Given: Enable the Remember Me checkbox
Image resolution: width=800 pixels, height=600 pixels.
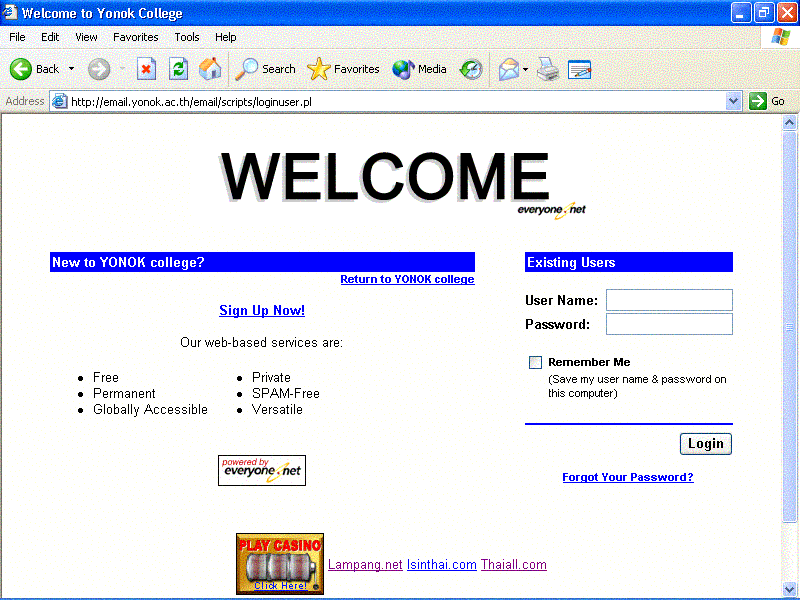Looking at the screenshot, I should [536, 363].
